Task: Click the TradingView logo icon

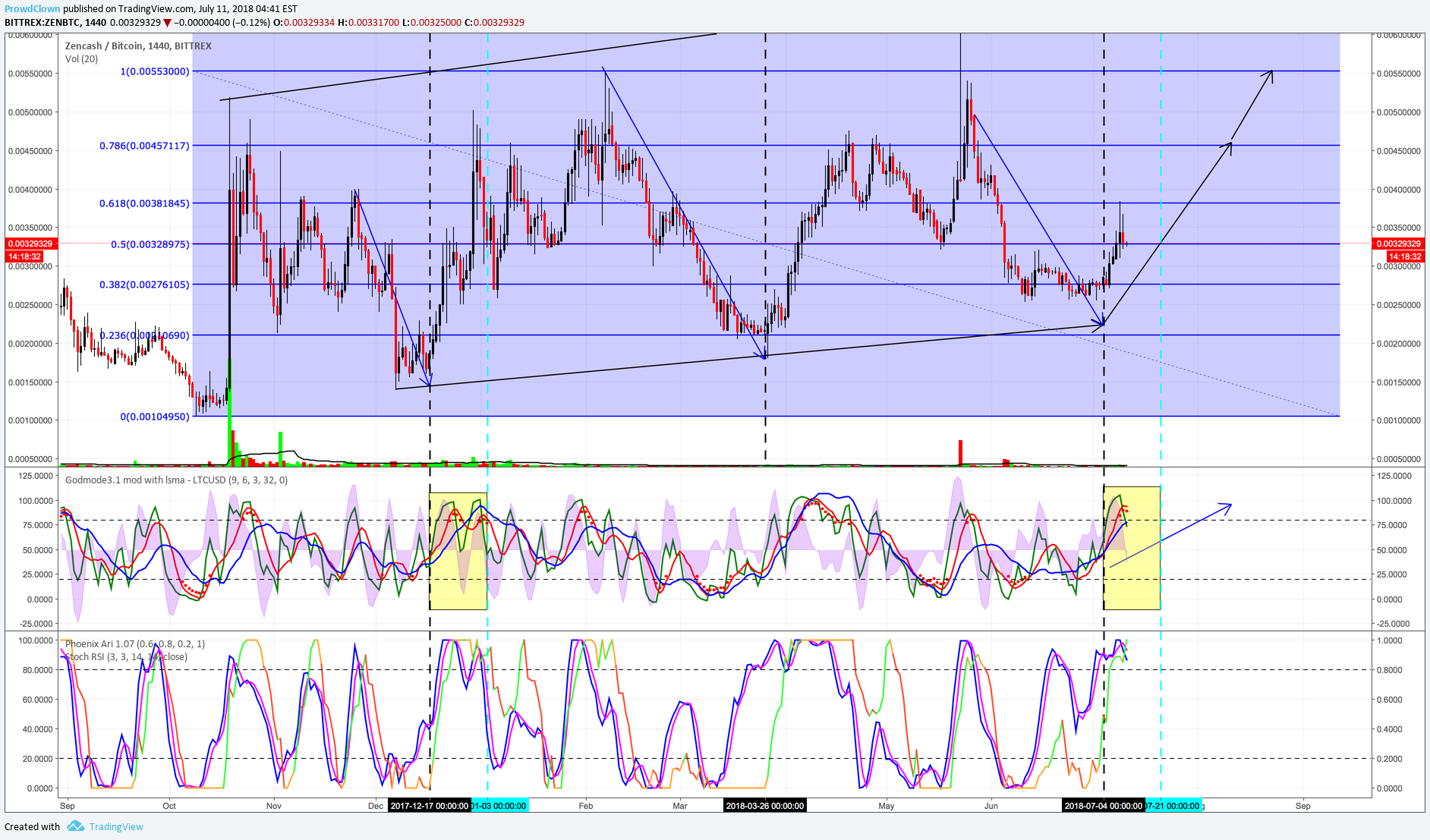Action: [74, 826]
